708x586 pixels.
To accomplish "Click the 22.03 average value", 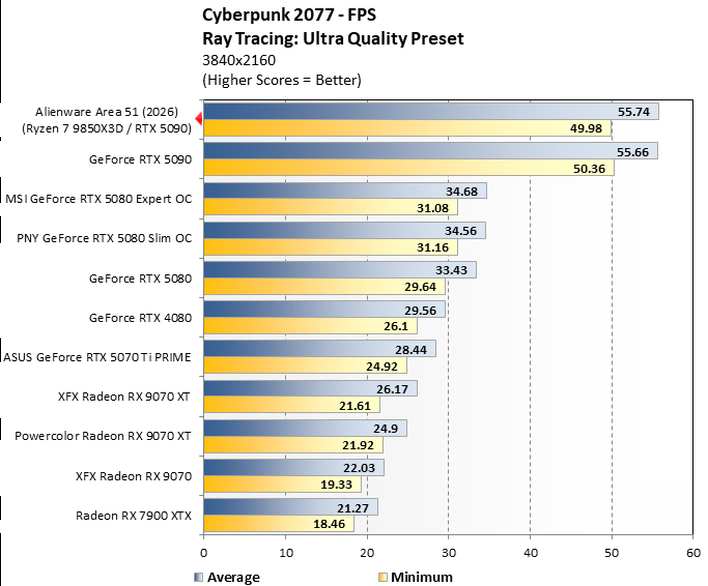I will click(x=359, y=468).
